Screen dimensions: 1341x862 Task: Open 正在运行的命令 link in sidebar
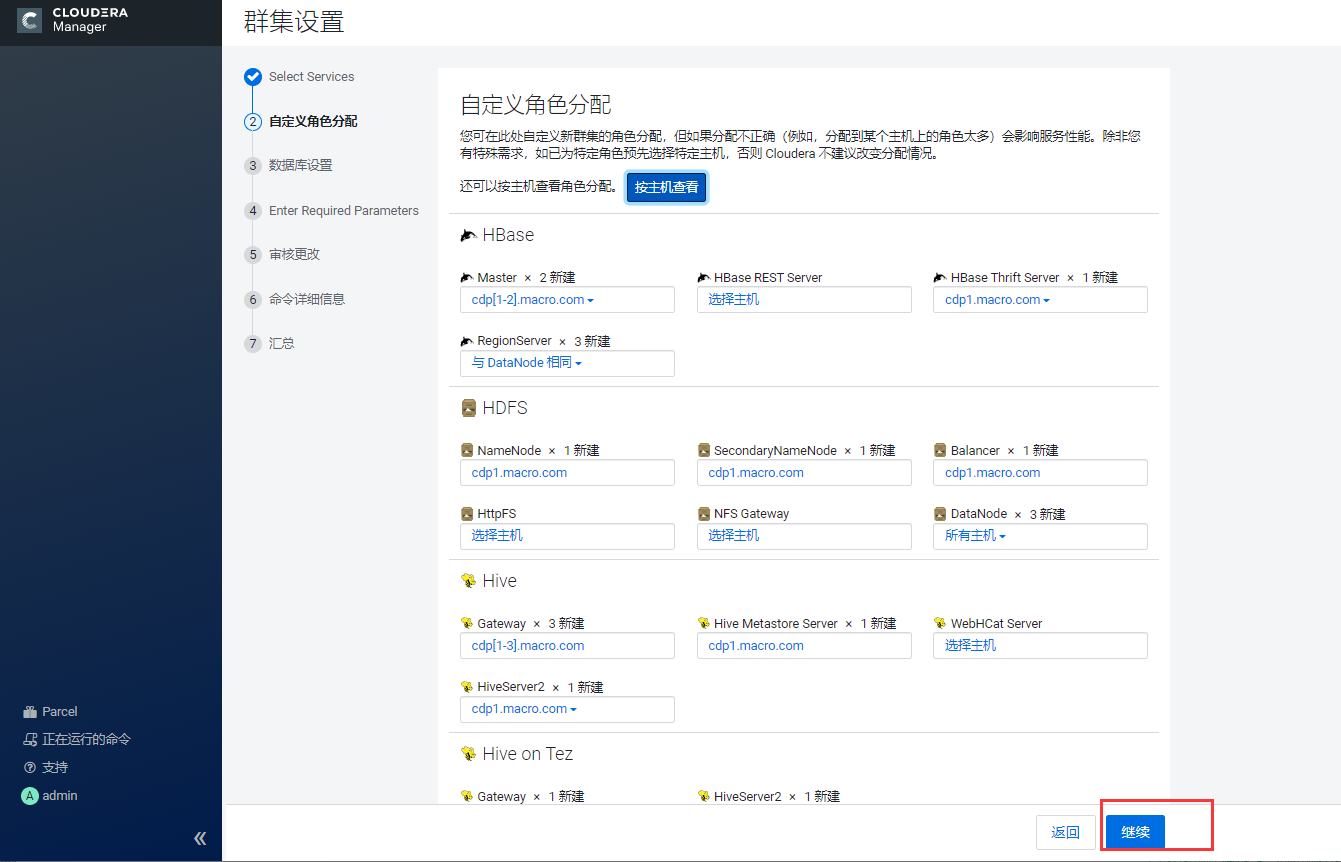click(x=86, y=740)
